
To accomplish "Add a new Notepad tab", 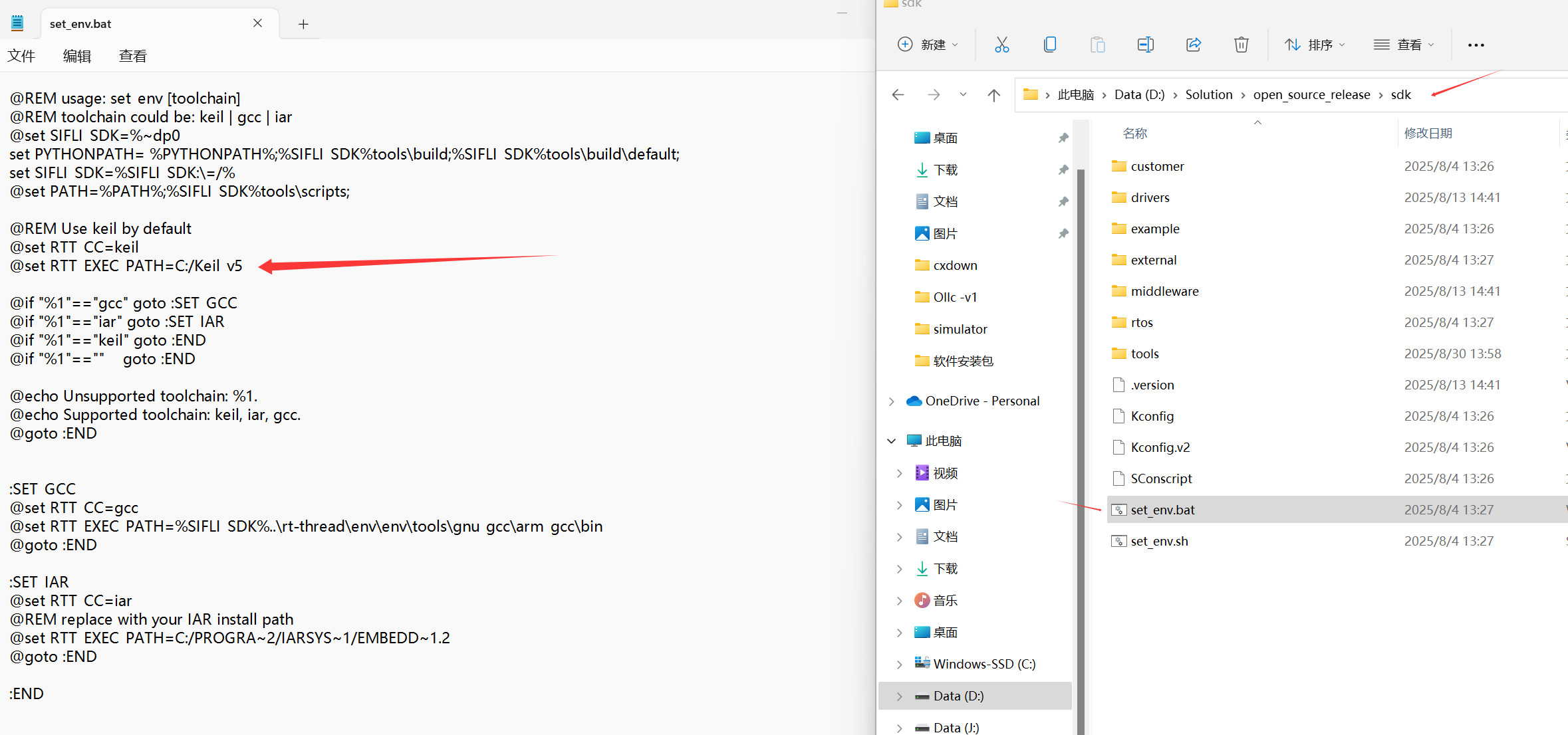I will click(x=303, y=24).
